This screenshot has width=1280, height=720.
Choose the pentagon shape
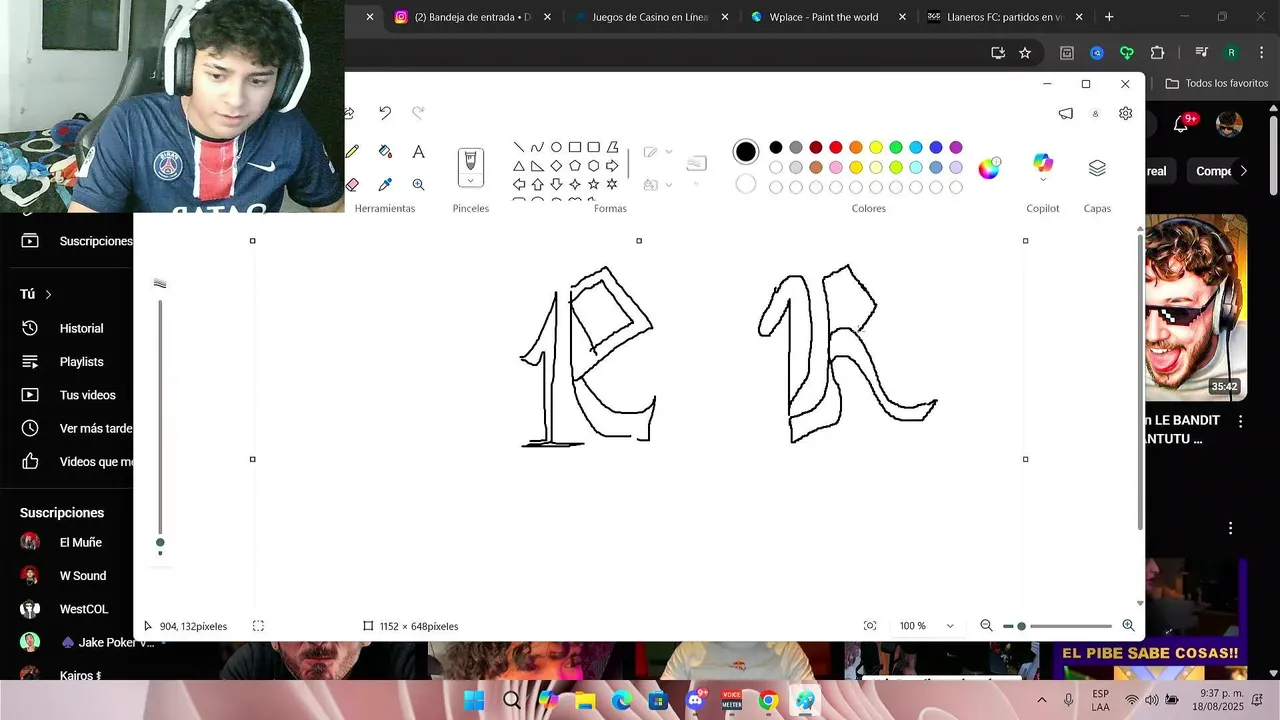click(575, 166)
